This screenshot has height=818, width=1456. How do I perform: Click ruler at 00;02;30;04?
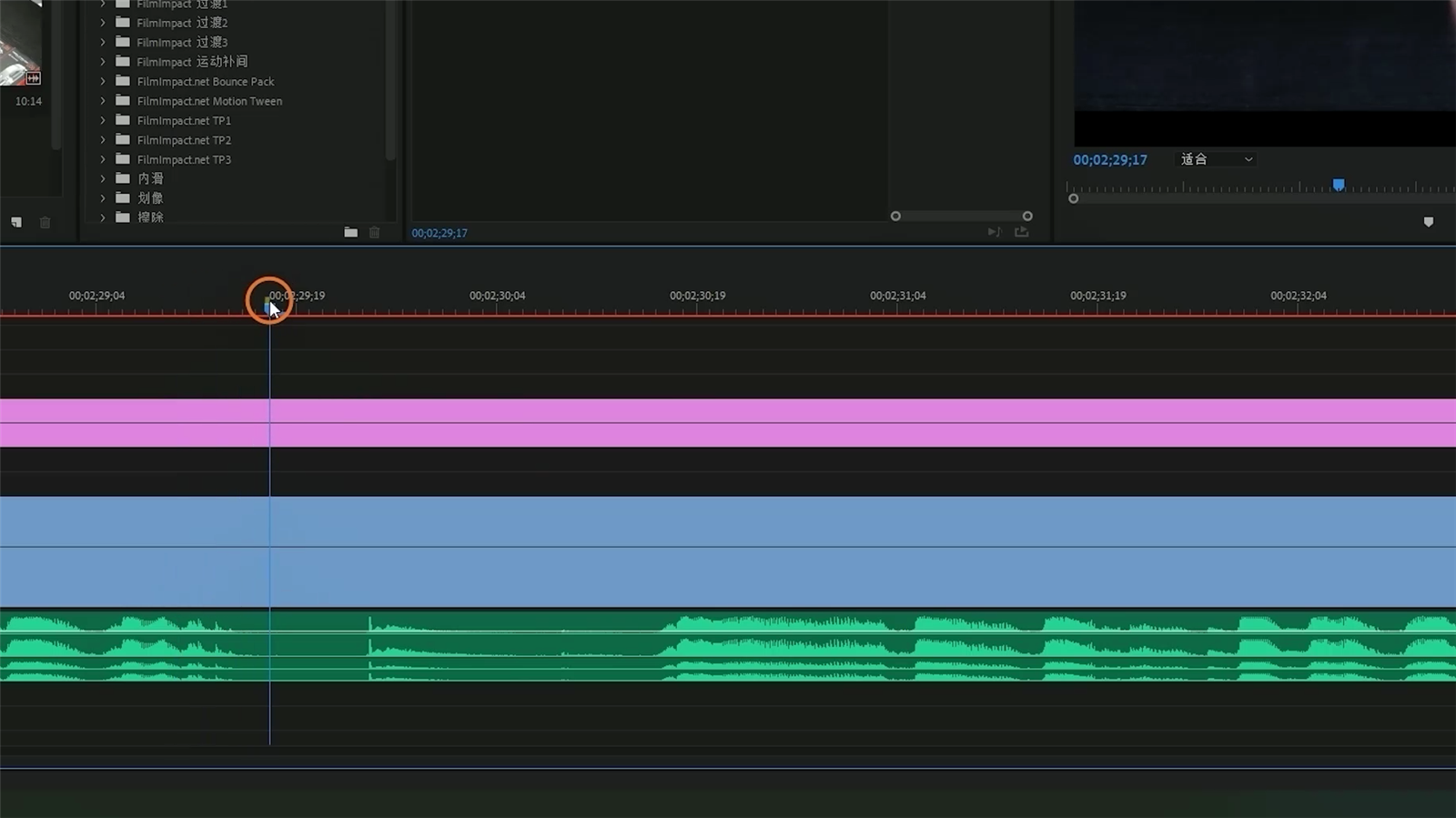tap(497, 296)
